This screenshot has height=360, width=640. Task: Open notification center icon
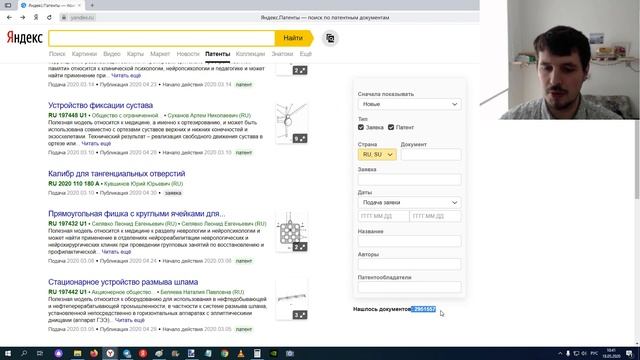tap(629, 353)
